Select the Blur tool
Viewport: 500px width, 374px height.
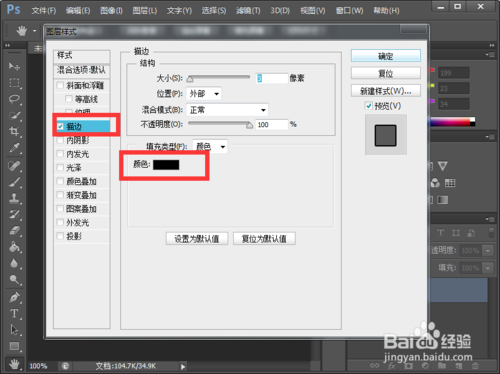(x=14, y=263)
